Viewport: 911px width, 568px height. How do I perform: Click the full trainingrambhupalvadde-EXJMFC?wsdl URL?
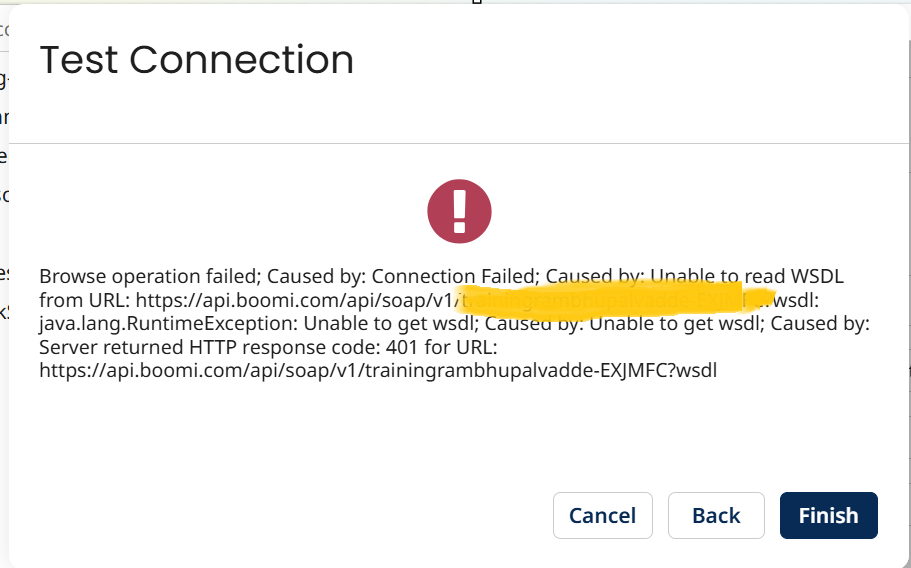click(x=378, y=371)
